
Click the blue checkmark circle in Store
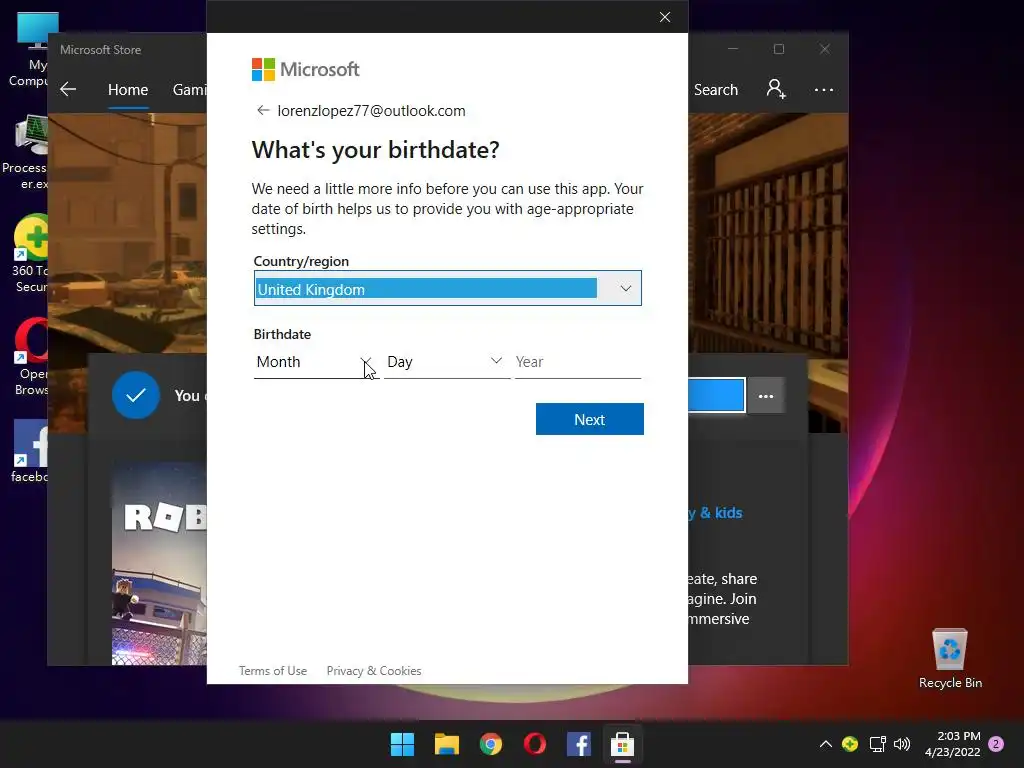[136, 395]
